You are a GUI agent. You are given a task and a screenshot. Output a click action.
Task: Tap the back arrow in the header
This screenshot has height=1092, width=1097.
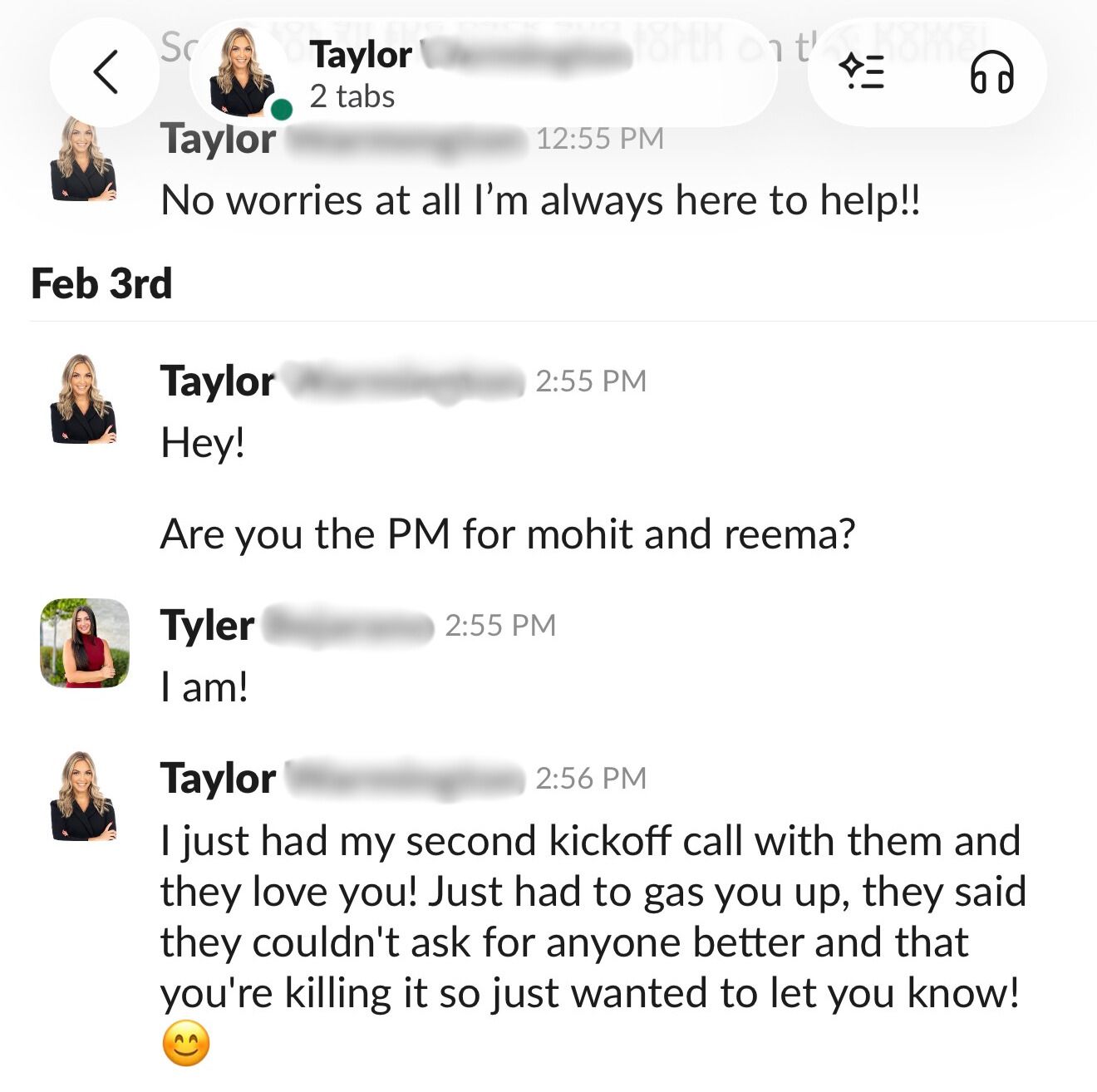[106, 72]
